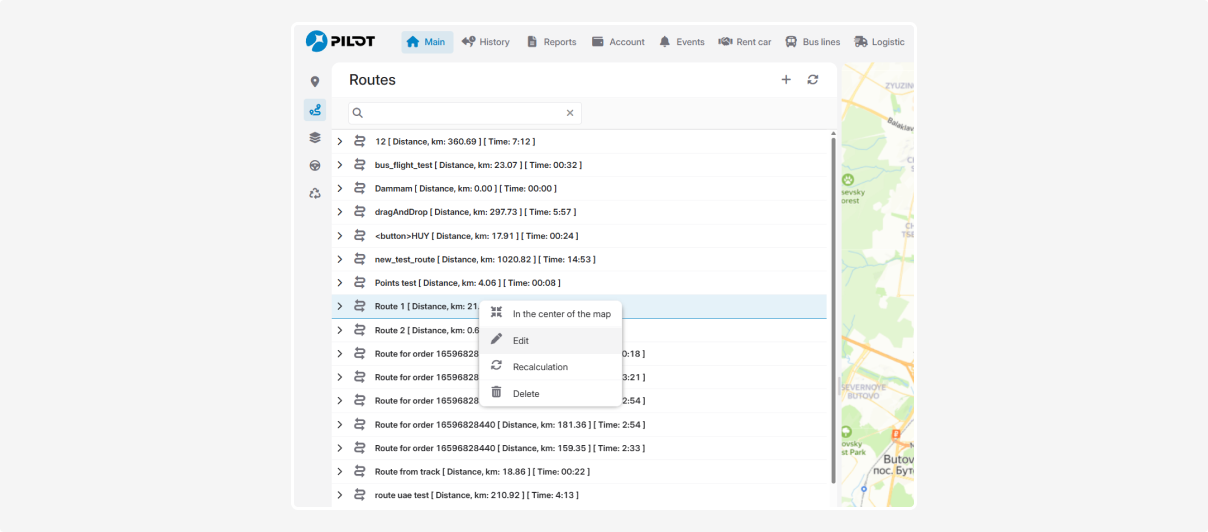Expand the Dammam route row

[340, 188]
